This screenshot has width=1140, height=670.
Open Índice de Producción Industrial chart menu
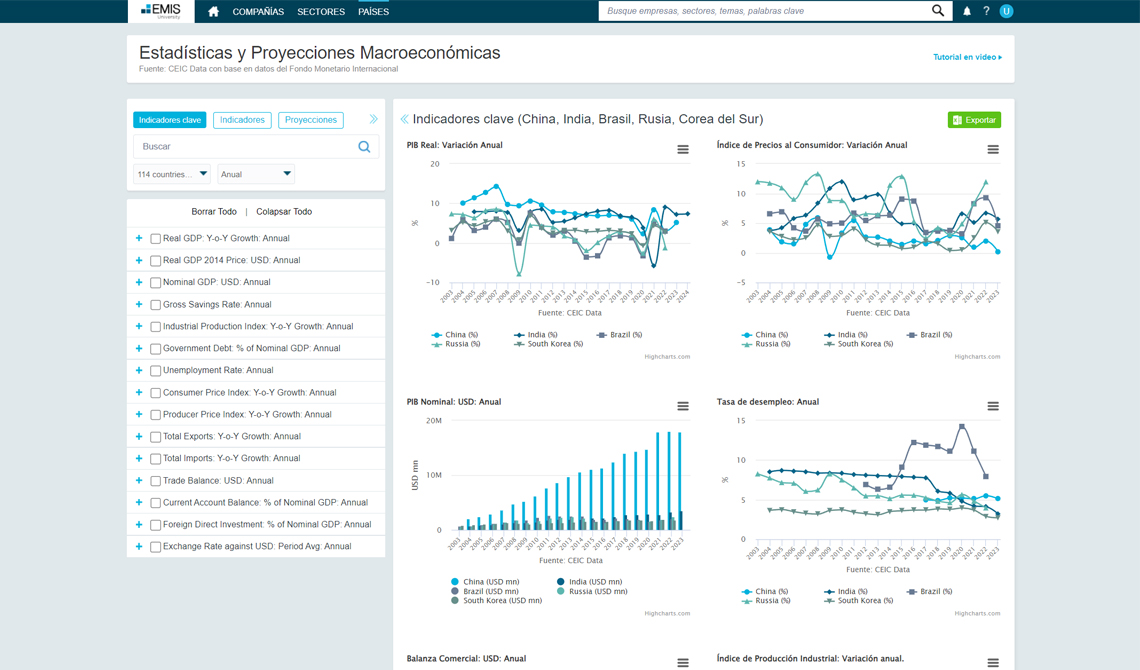[993, 663]
